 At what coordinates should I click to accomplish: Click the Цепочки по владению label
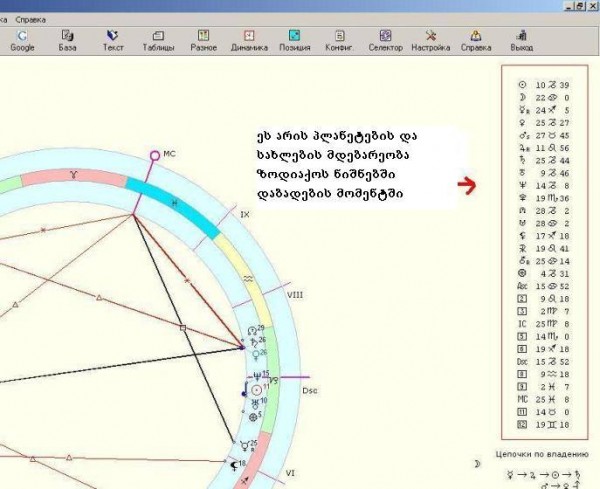click(532, 453)
